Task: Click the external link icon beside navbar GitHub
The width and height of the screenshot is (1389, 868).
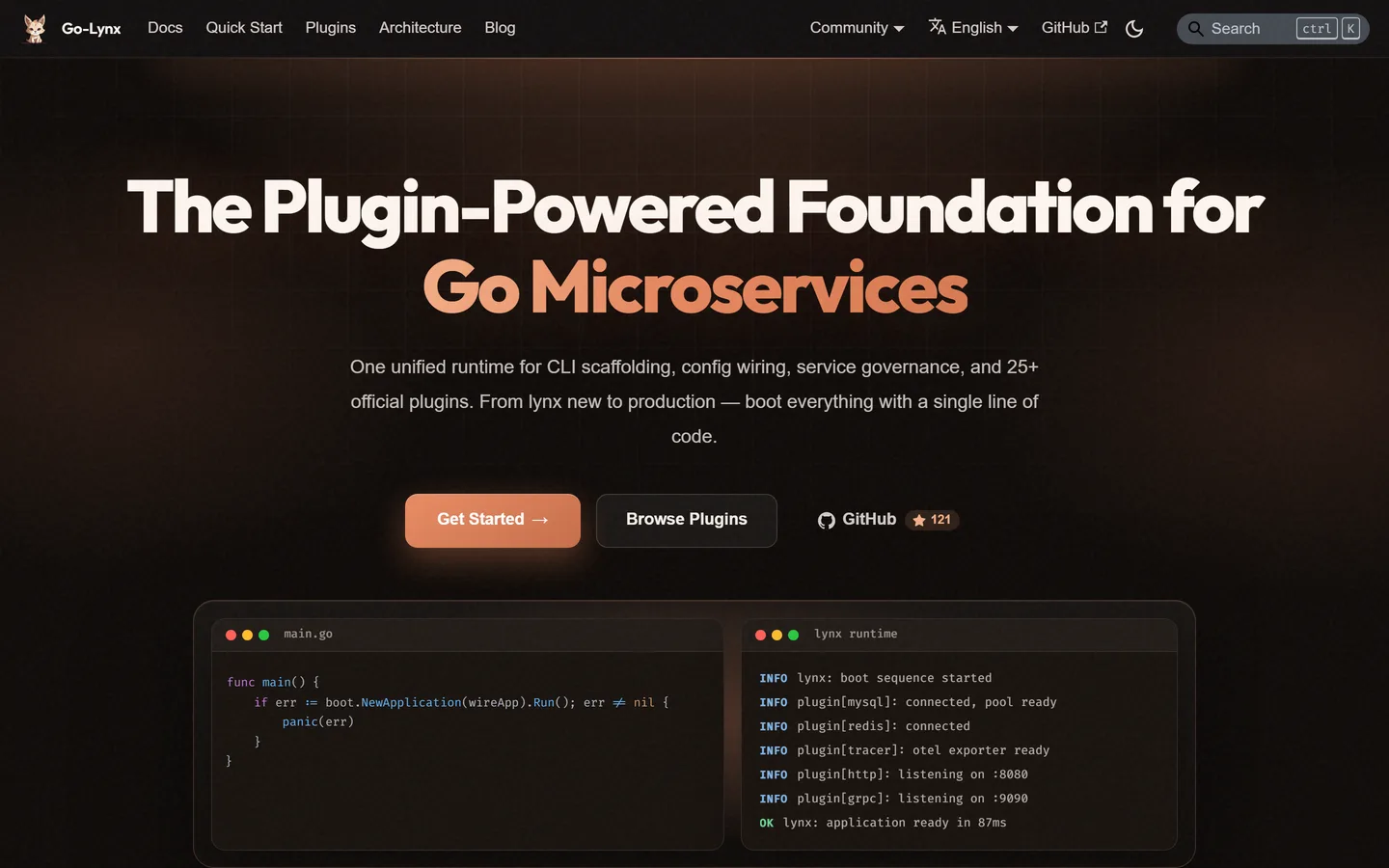Action: [1101, 27]
